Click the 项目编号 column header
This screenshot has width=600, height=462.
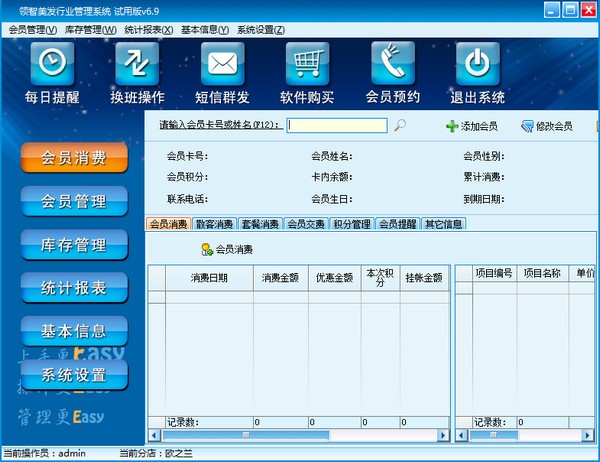[494, 274]
